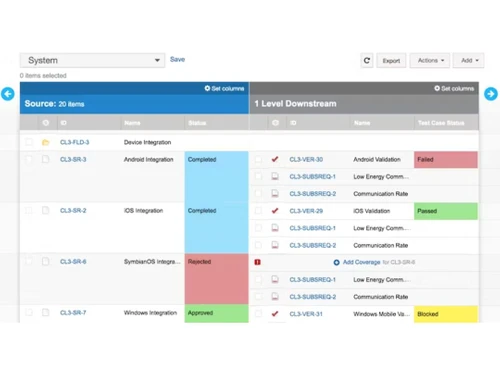The width and height of the screenshot is (500, 375).
Task: Click item icon for CL3-SUBSREQ-1 under Add Coverage
Action: tap(275, 279)
